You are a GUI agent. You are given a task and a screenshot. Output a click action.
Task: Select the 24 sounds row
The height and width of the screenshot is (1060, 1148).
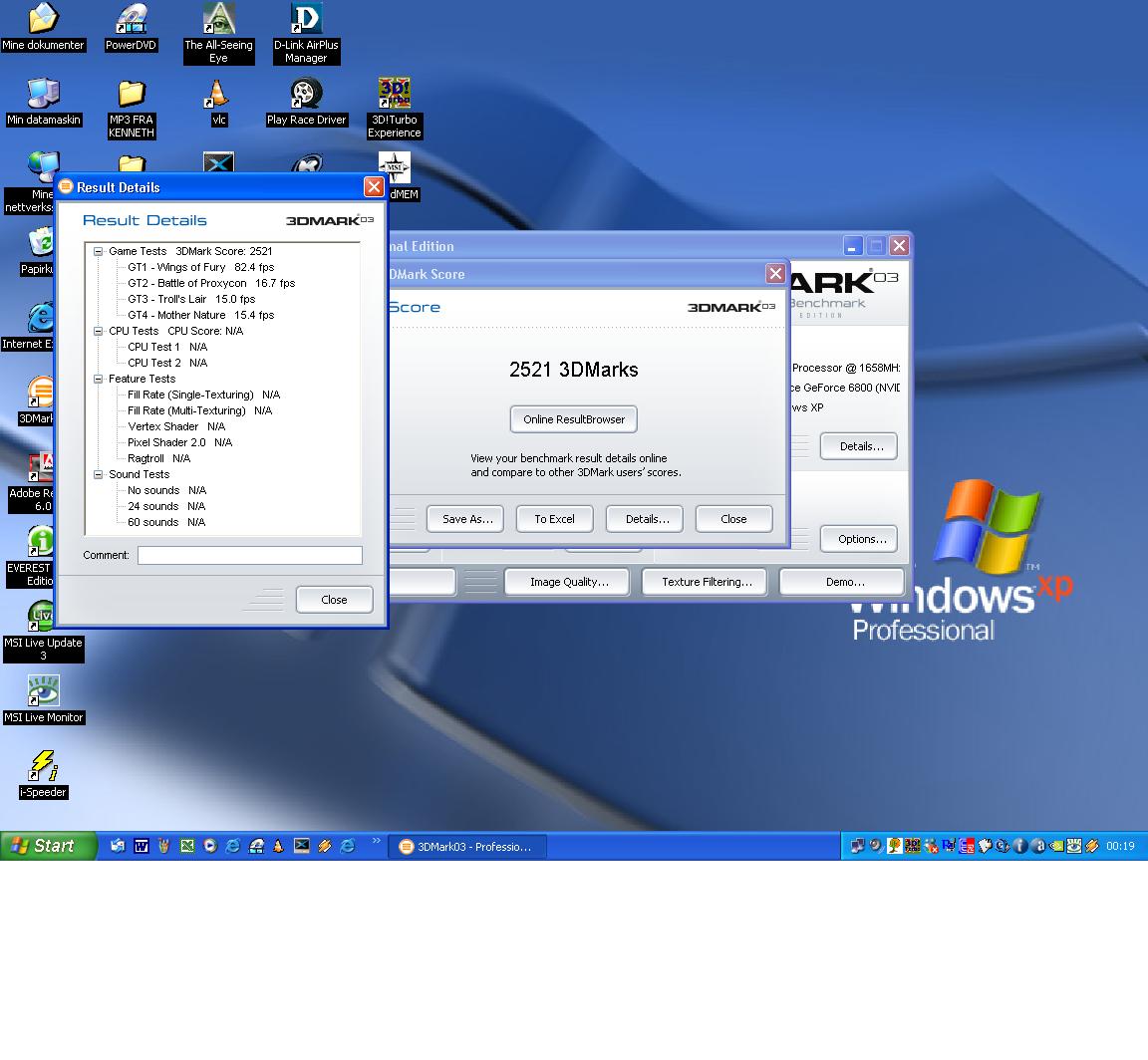click(x=166, y=506)
